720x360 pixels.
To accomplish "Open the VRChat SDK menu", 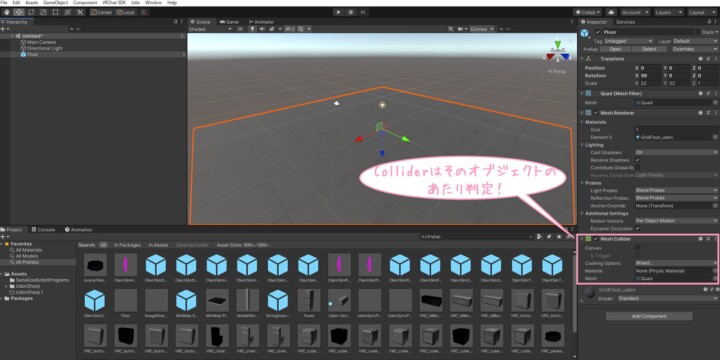I will click(x=113, y=3).
